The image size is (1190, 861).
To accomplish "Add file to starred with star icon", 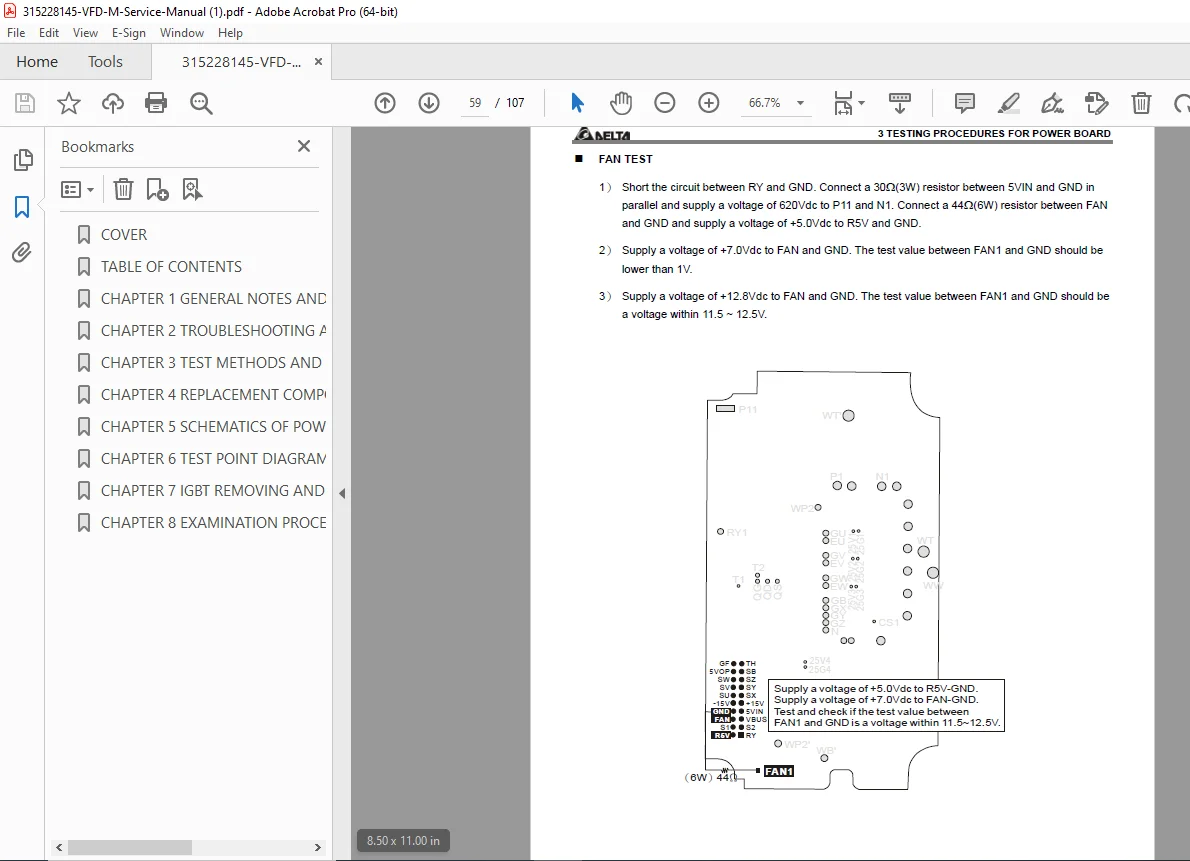I will tap(68, 102).
